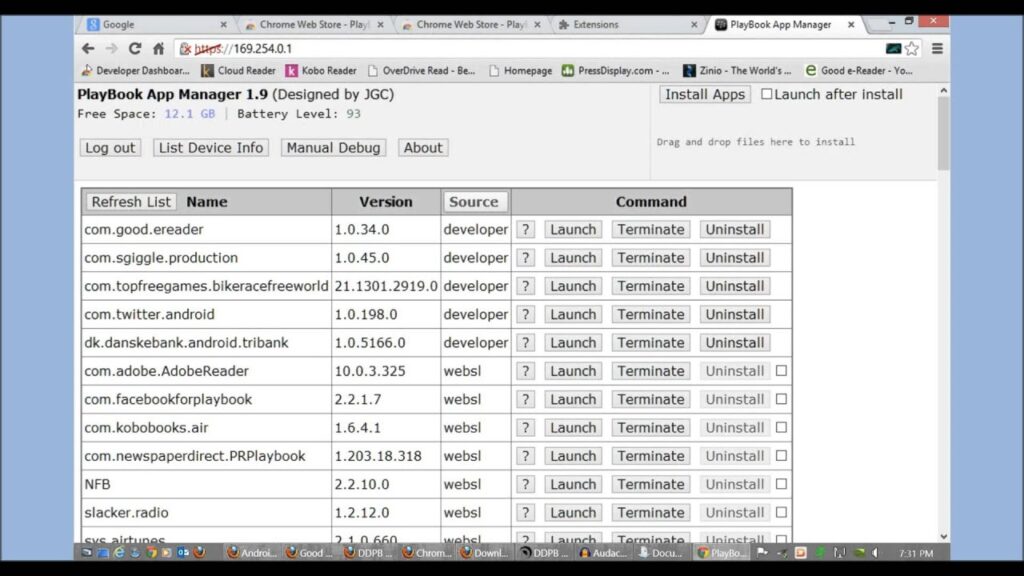Click the volume icon in system tray
The width and height of the screenshot is (1024, 576).
876,552
